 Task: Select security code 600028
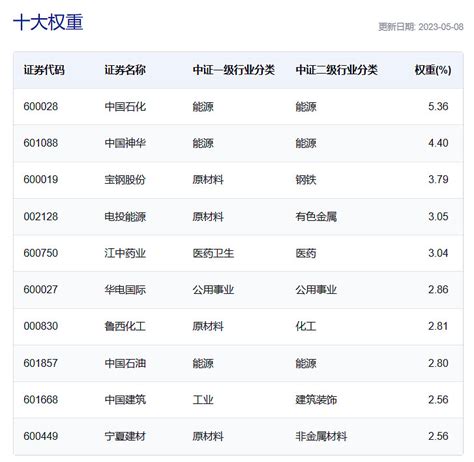(41, 107)
